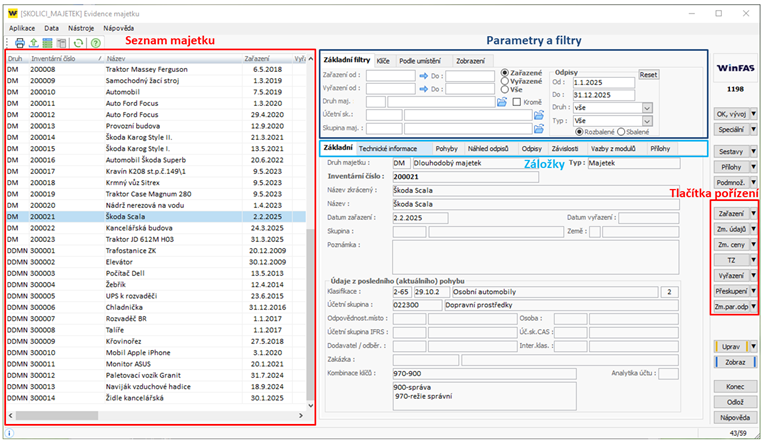Image resolution: width=768 pixels, height=444 pixels.
Task: Open the Nástroje menu
Action: point(81,28)
